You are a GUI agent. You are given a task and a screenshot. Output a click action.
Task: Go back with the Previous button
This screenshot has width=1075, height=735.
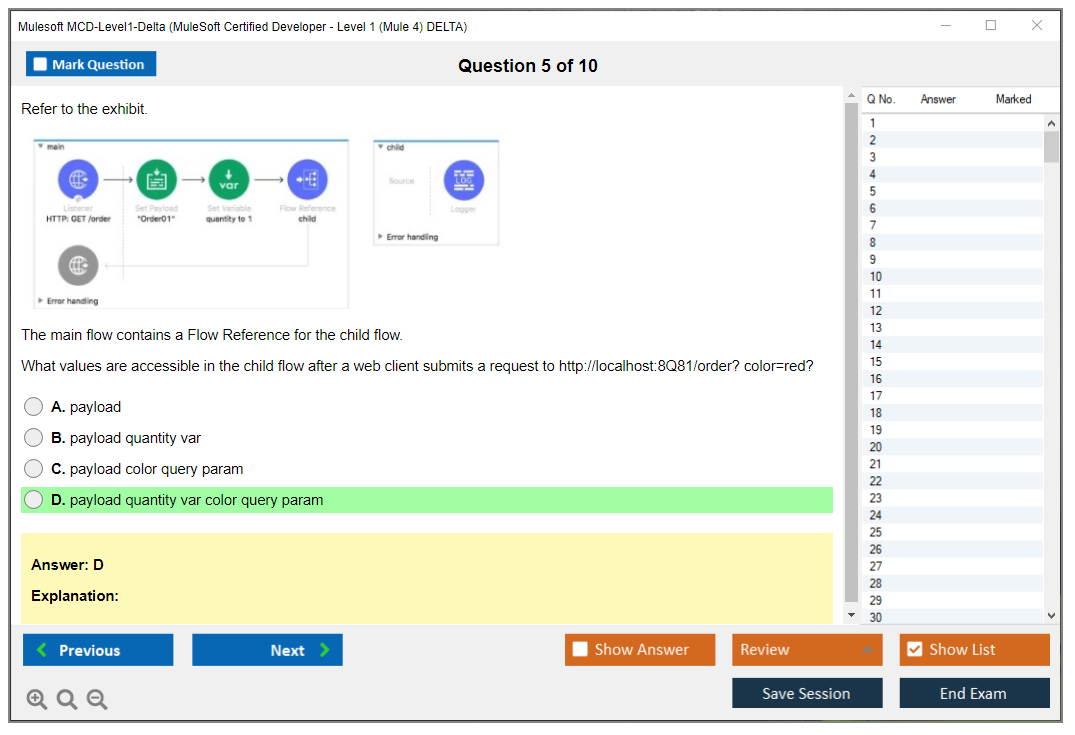(x=98, y=650)
